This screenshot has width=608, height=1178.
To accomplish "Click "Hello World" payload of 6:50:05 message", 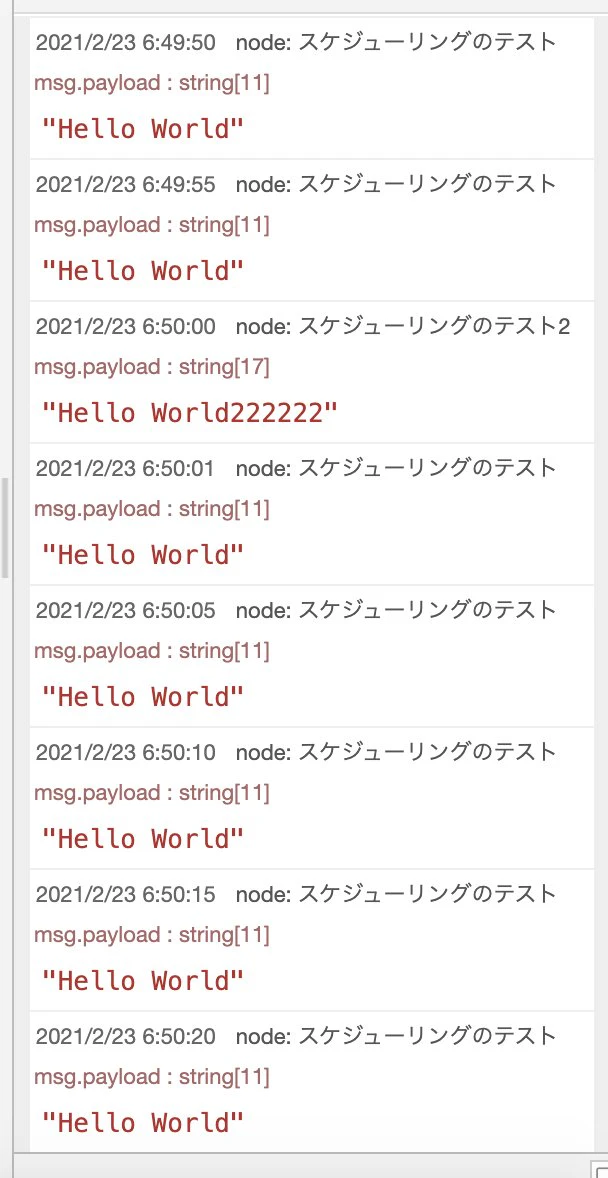I will (143, 696).
